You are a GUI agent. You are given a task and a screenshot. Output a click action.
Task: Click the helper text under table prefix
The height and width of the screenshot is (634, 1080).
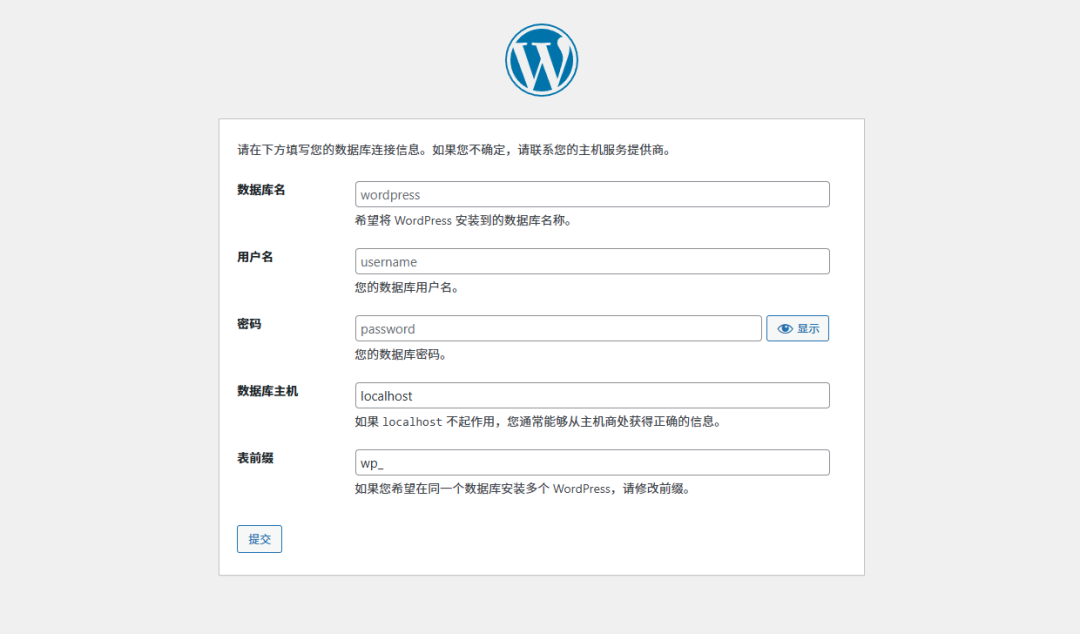pyautogui.click(x=521, y=489)
